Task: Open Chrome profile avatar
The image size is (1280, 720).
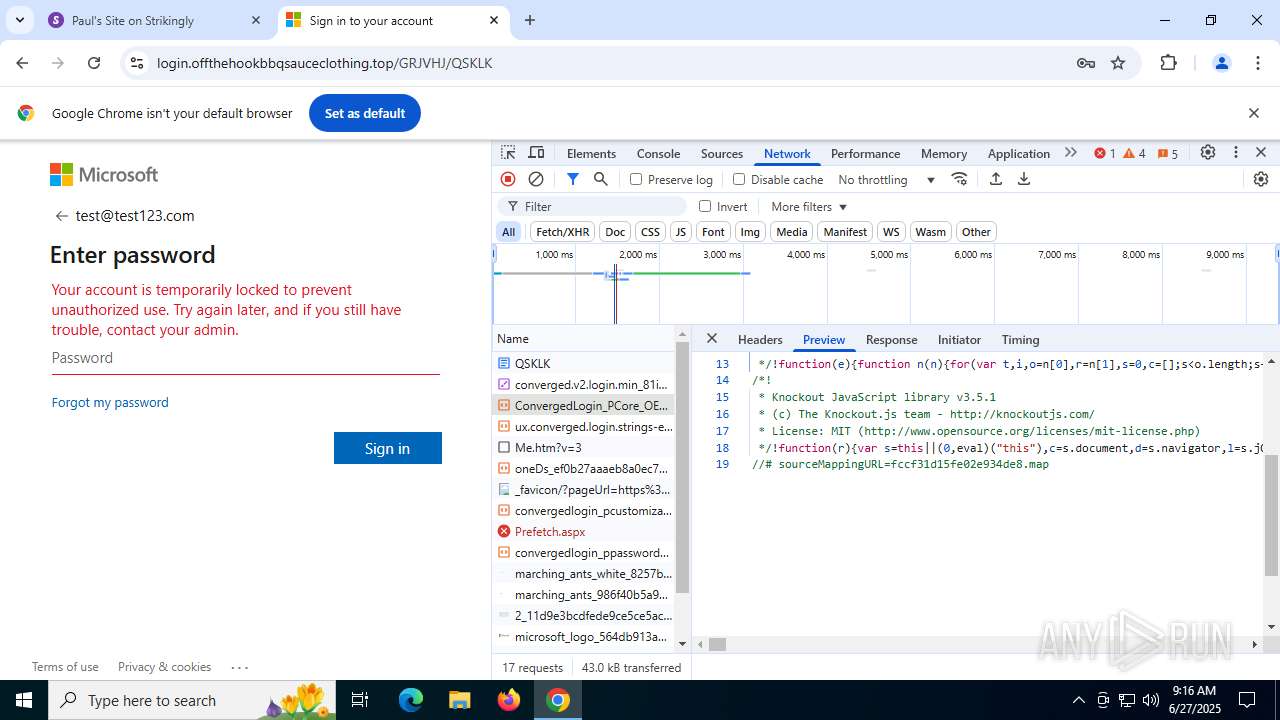Action: coord(1221,63)
